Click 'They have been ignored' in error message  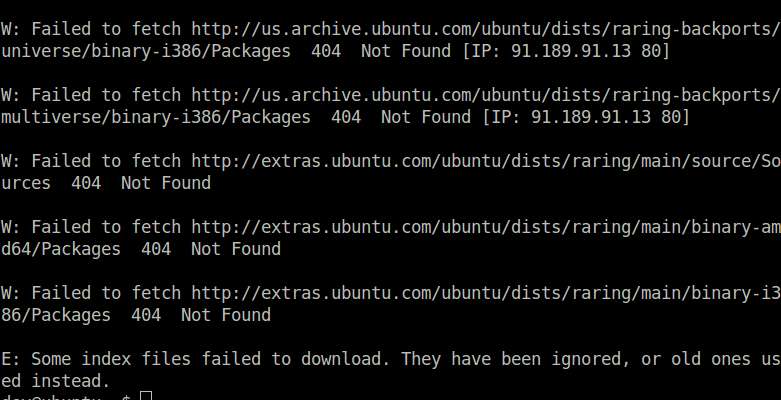point(512,359)
